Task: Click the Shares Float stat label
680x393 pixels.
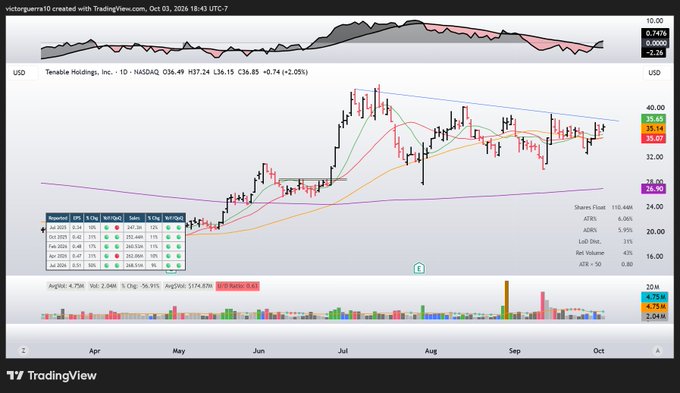Action: [590, 207]
